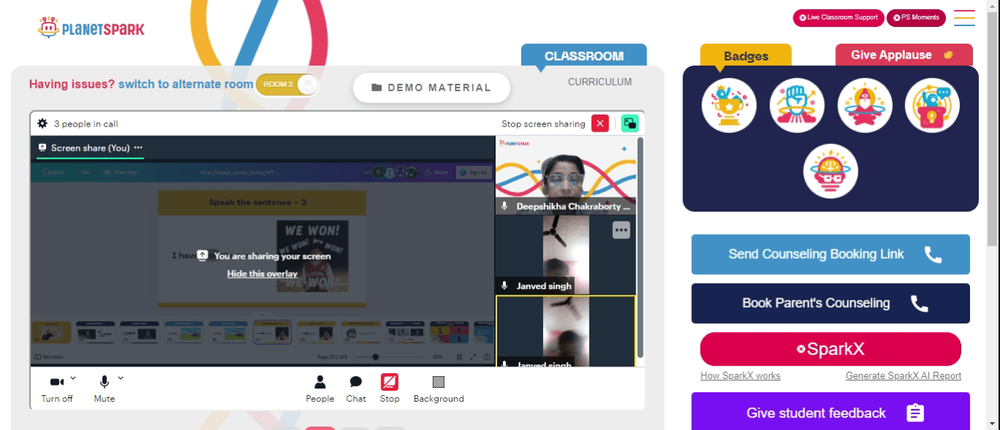Toggle the ROOM 2 switch

(286, 84)
